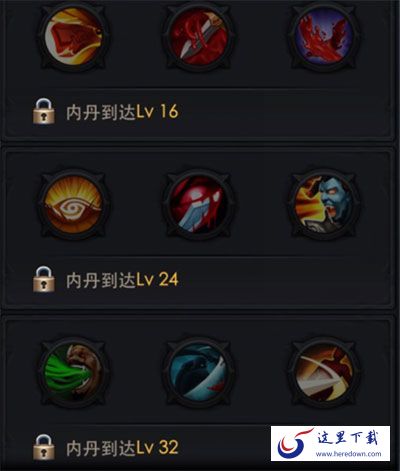Screen dimensions: 400x471
Task: Choose the red helmet warrior skill
Action: pyautogui.click(x=199, y=204)
